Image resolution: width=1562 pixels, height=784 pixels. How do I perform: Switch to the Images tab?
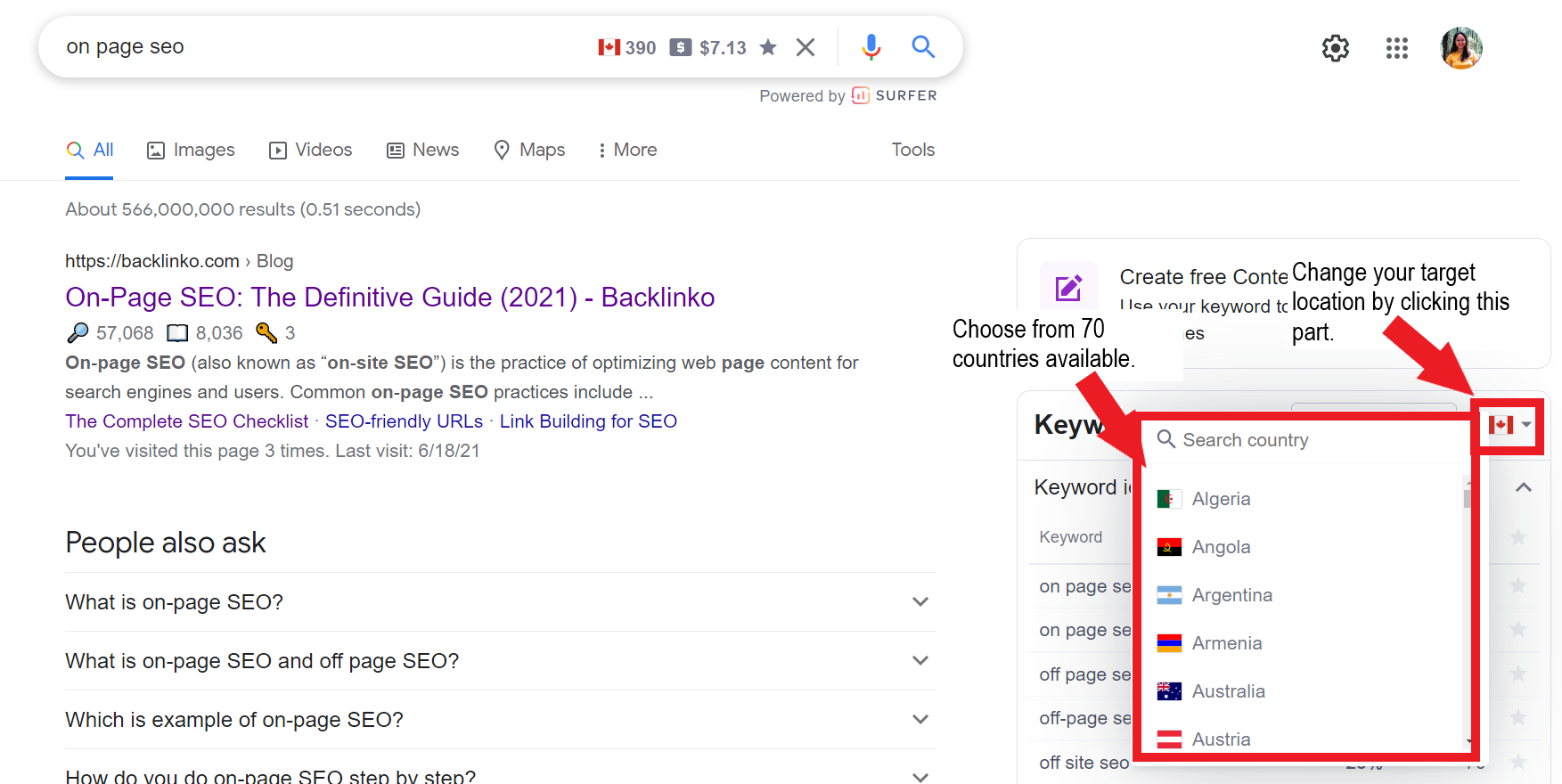coord(191,150)
